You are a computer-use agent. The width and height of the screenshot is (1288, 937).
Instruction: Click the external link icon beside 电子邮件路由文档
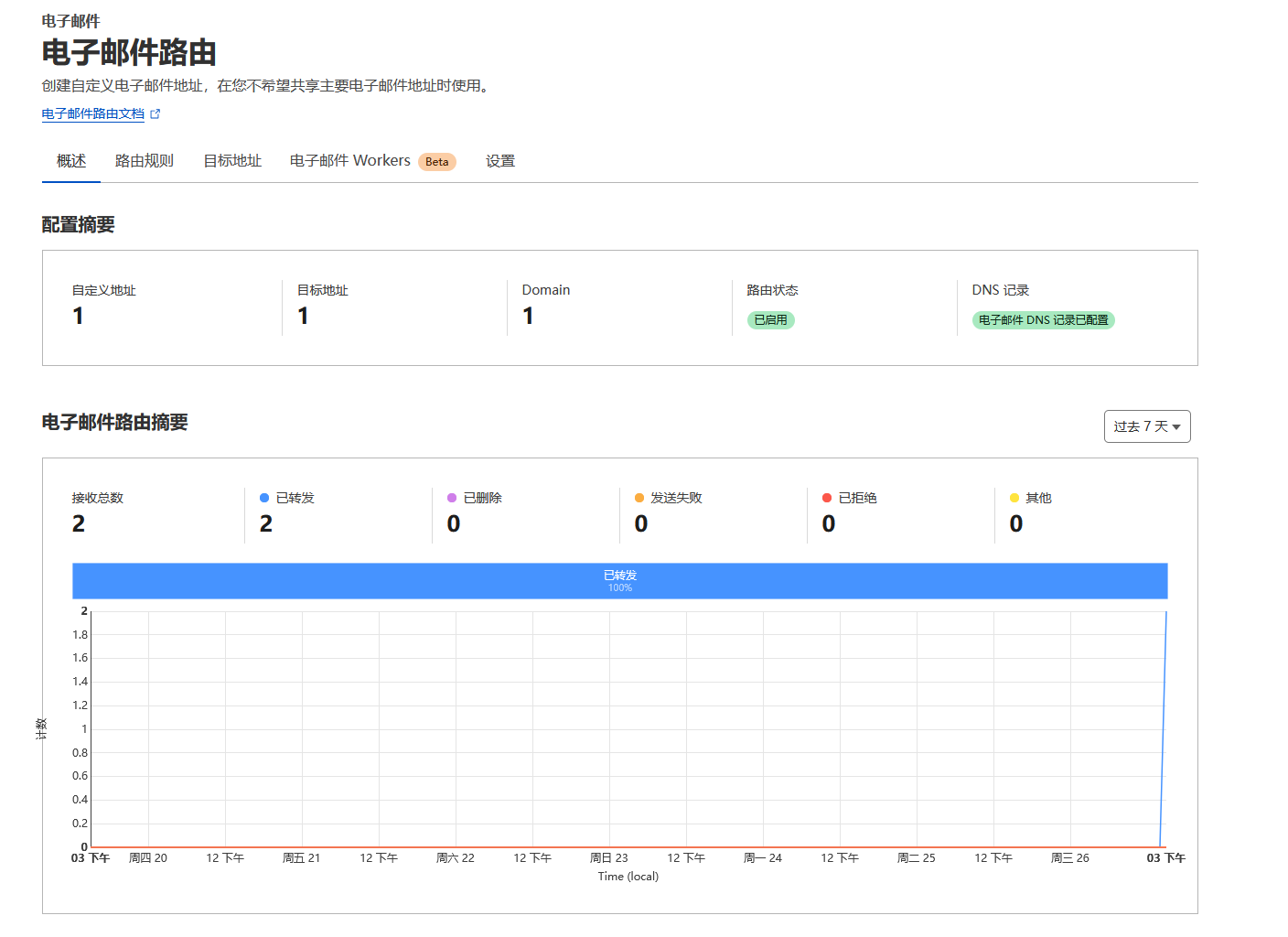coord(156,114)
